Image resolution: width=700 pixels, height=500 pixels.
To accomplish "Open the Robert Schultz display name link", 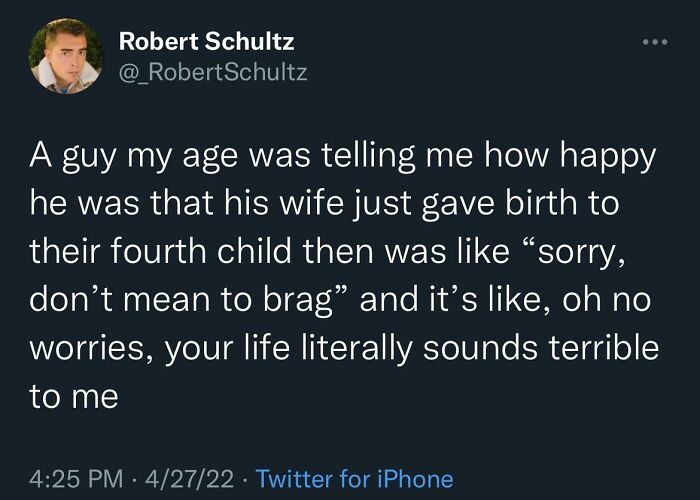I will 206,42.
